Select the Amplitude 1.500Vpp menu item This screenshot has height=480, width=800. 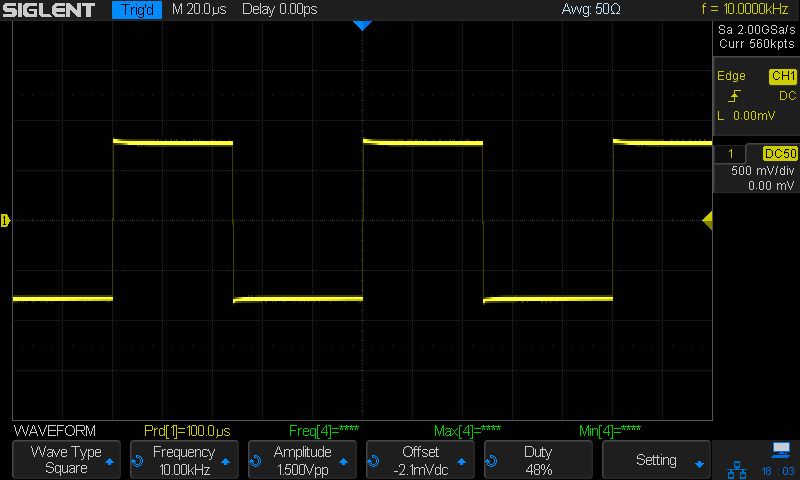303,460
